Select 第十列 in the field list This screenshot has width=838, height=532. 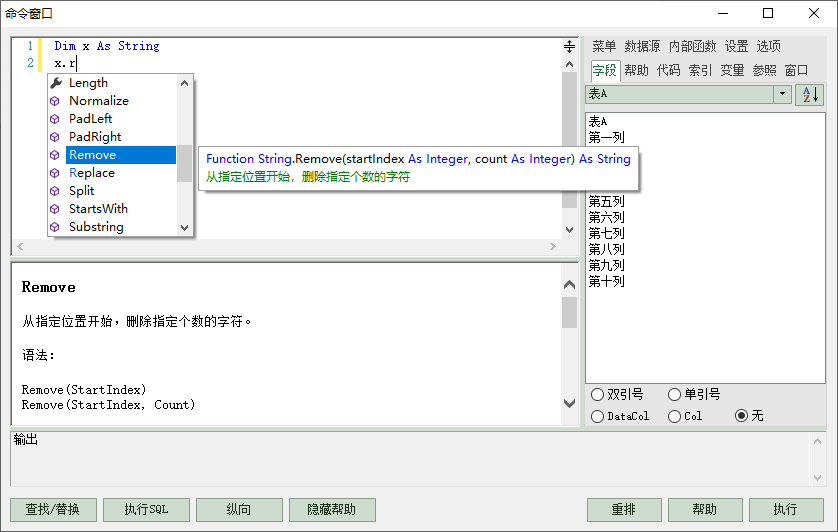point(607,281)
